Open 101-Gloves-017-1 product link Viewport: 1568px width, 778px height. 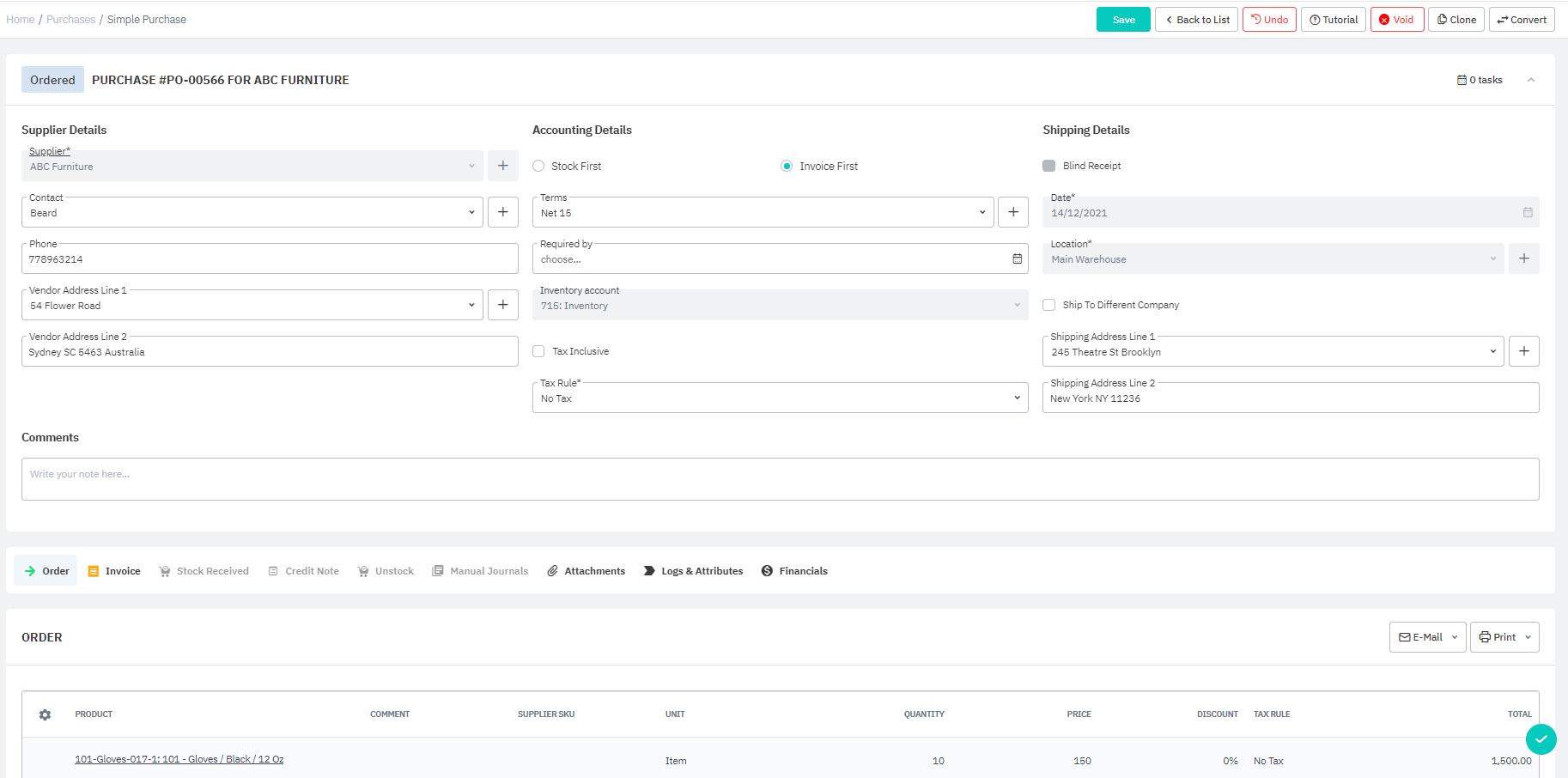pyautogui.click(x=179, y=759)
